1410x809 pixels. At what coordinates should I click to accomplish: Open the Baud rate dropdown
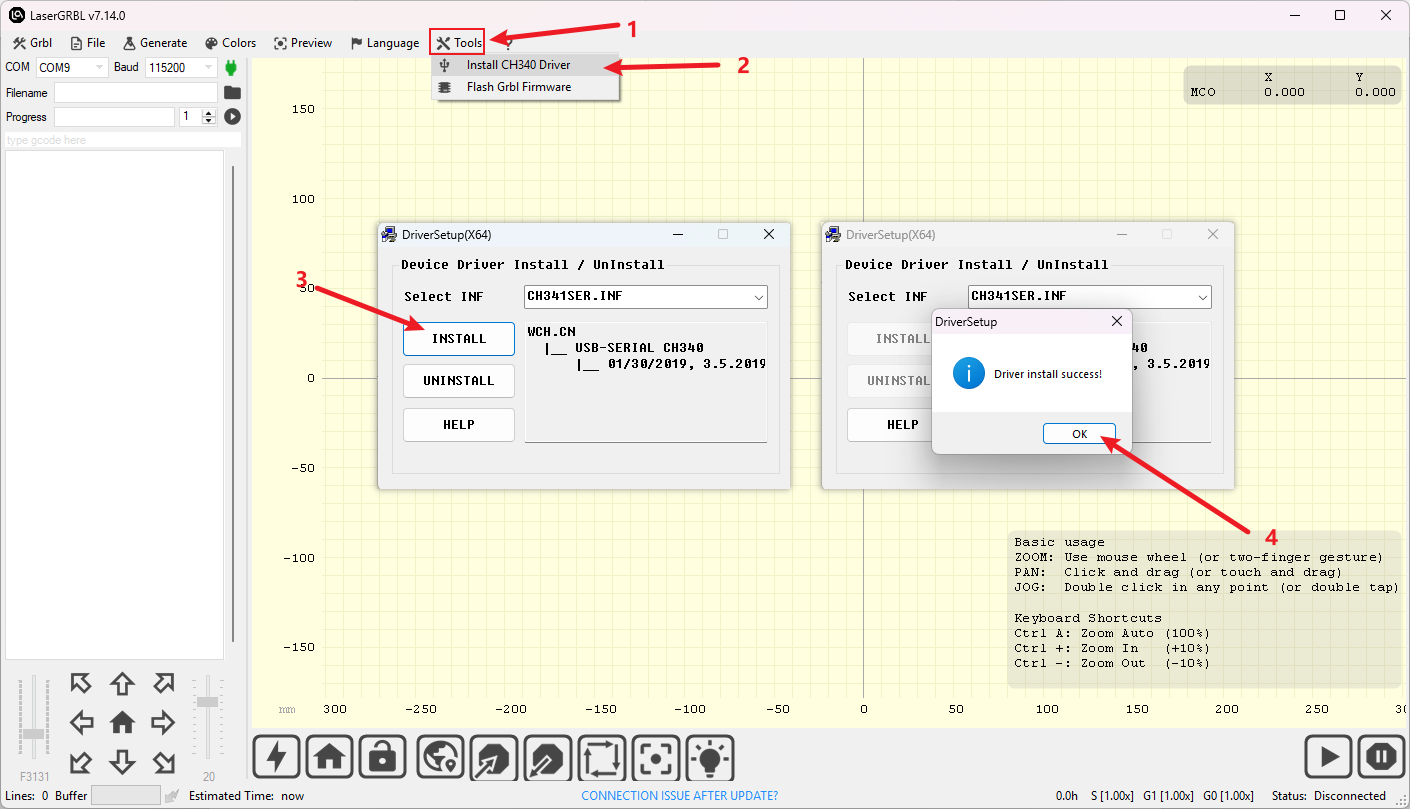[x=209, y=68]
